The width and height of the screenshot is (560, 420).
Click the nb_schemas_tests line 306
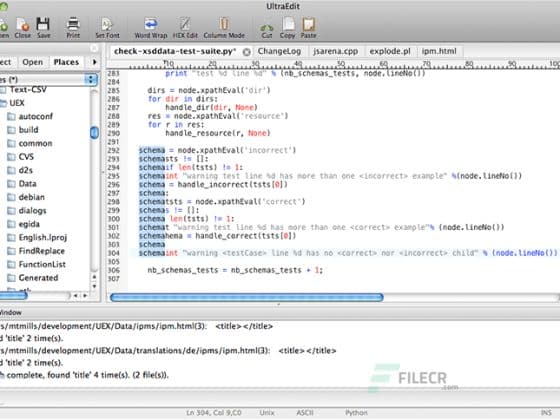(x=235, y=270)
